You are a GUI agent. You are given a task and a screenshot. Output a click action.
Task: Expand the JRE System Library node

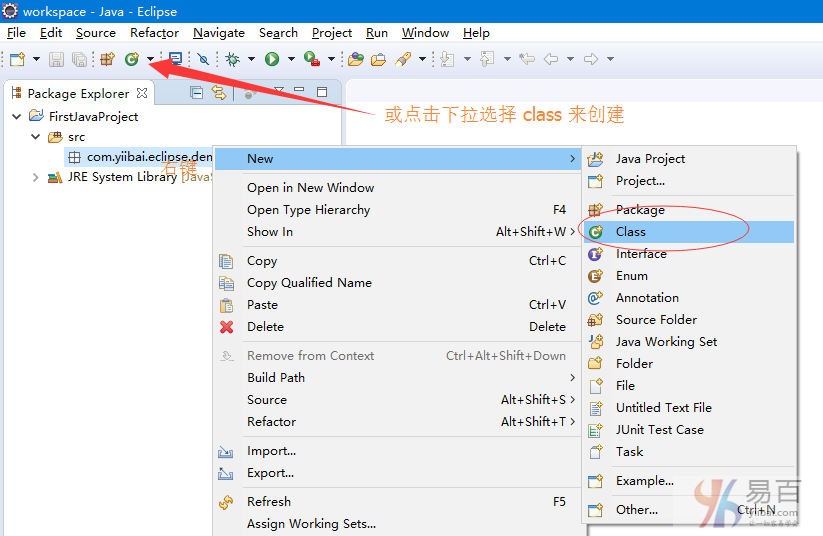coord(35,177)
